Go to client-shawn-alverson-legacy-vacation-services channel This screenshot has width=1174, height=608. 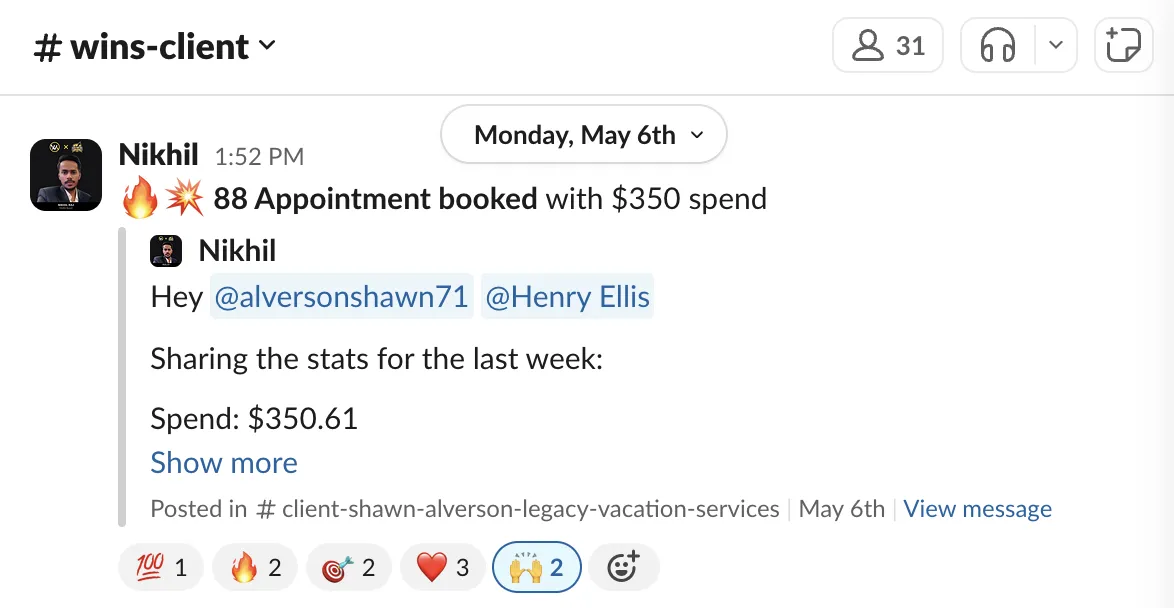[517, 508]
